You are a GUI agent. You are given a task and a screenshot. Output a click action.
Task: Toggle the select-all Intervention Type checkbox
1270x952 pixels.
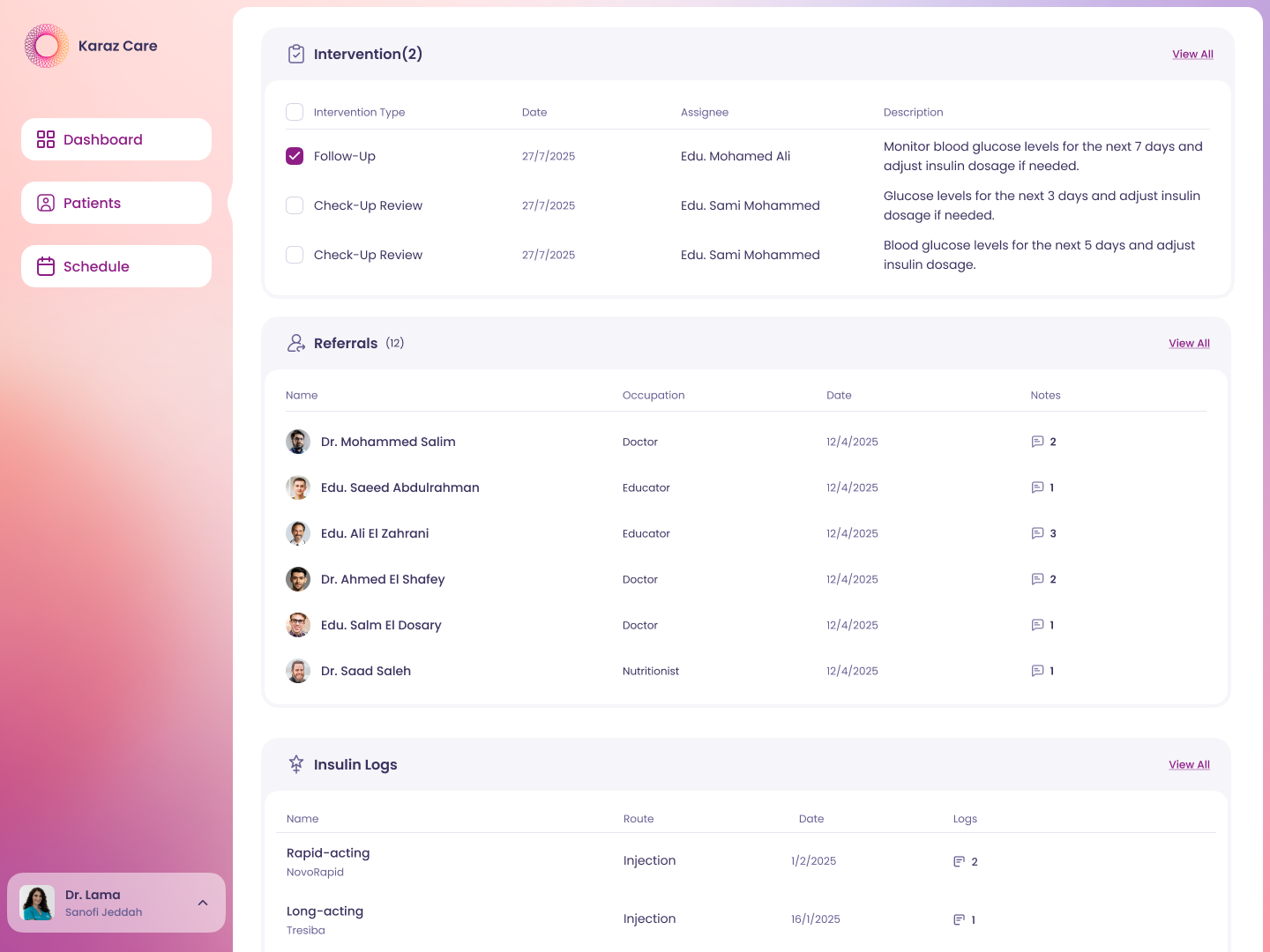295,112
